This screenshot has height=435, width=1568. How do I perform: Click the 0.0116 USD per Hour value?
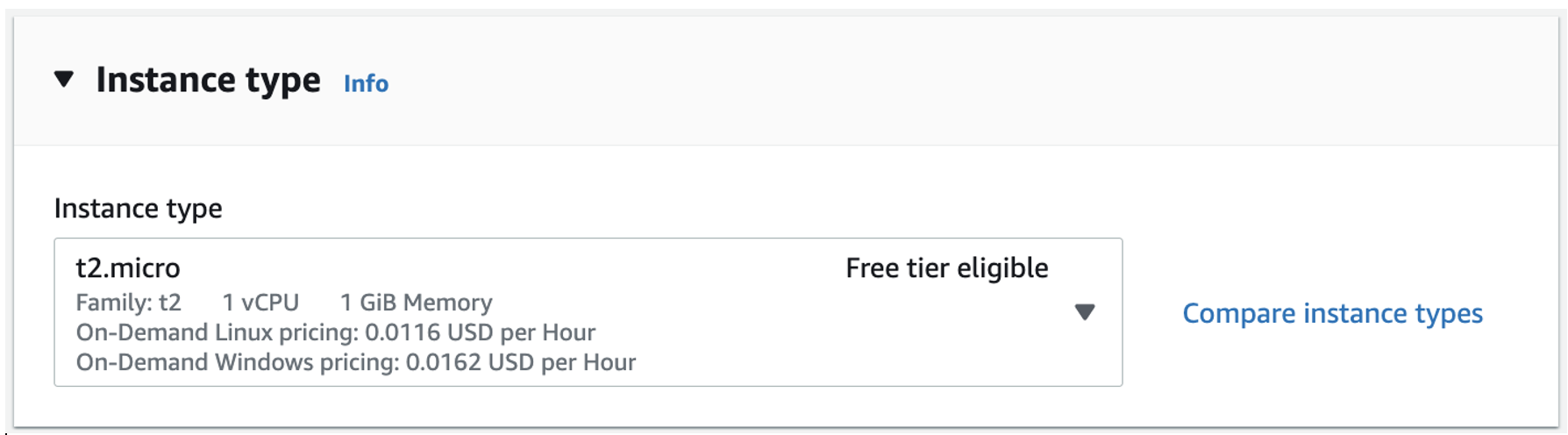pyautogui.click(x=480, y=332)
